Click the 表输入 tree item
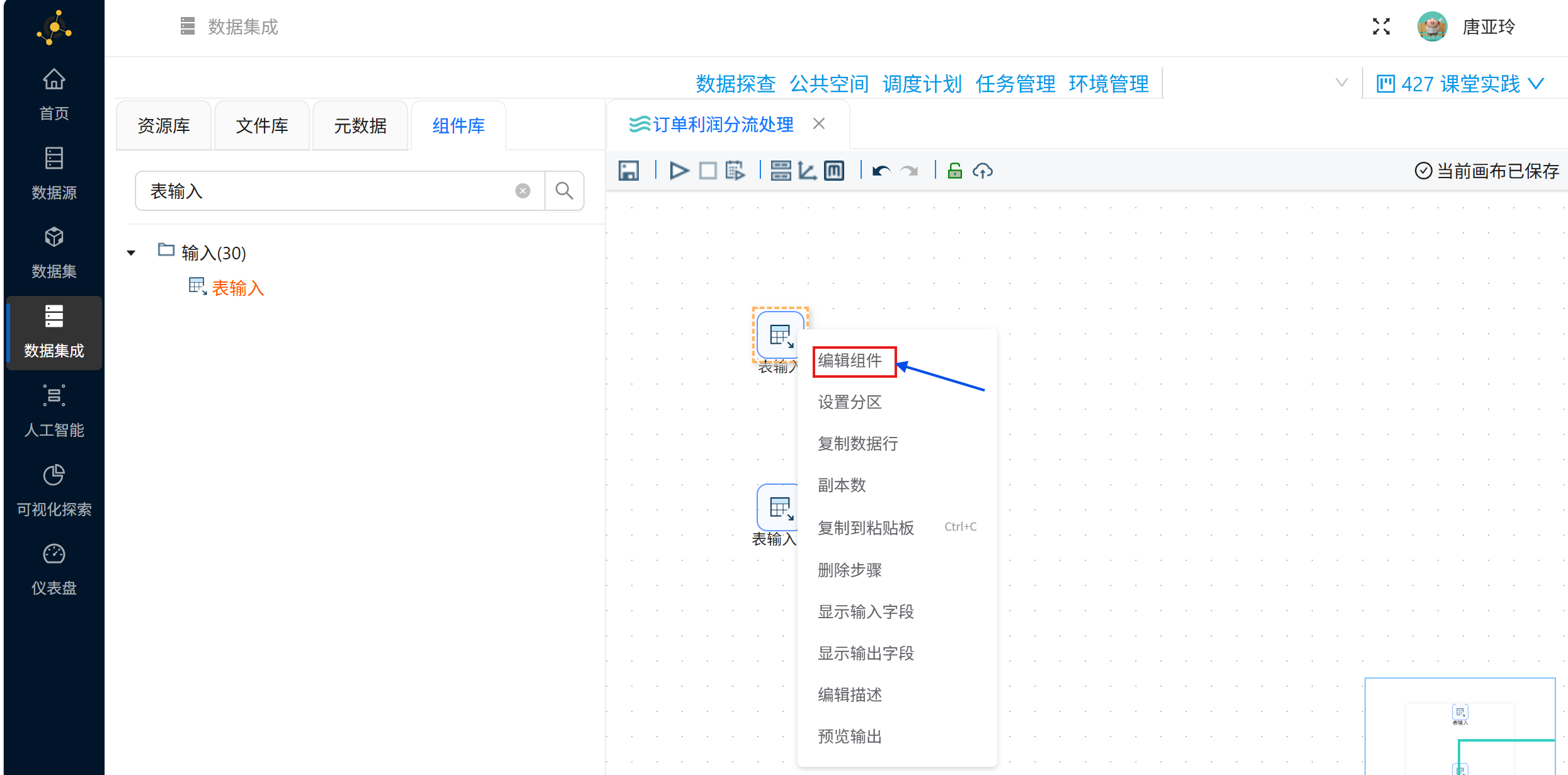Screen dimensions: 1568x775 [x=237, y=288]
